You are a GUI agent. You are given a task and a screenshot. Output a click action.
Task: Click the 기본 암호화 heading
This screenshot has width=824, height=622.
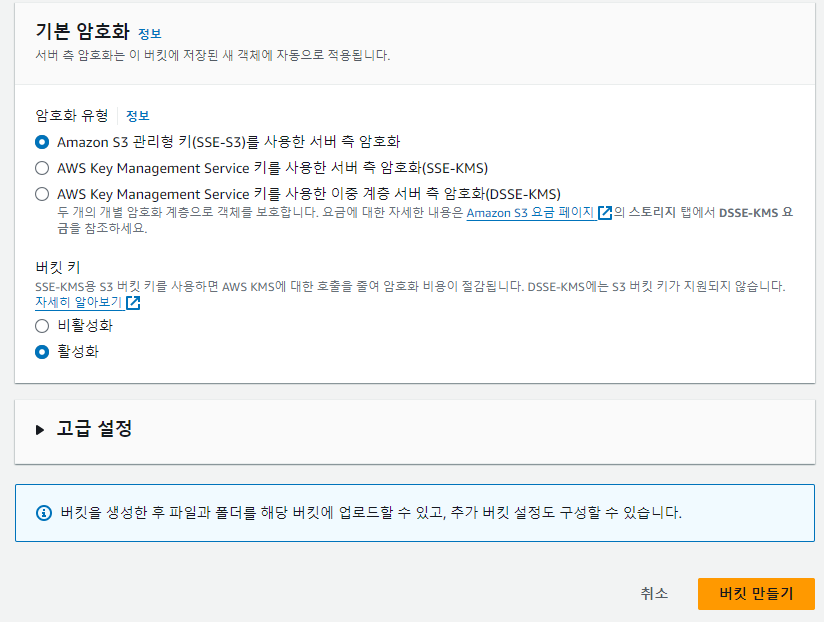pyautogui.click(x=83, y=32)
